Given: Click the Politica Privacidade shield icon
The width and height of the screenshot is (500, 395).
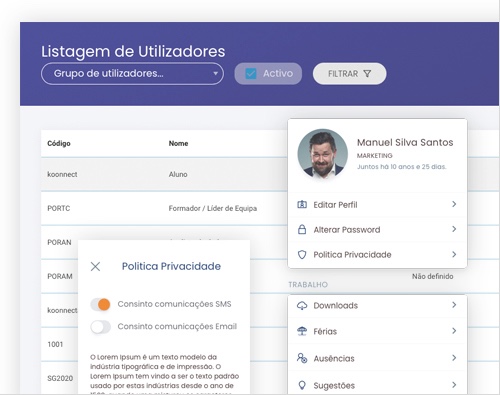Looking at the screenshot, I should tap(302, 255).
